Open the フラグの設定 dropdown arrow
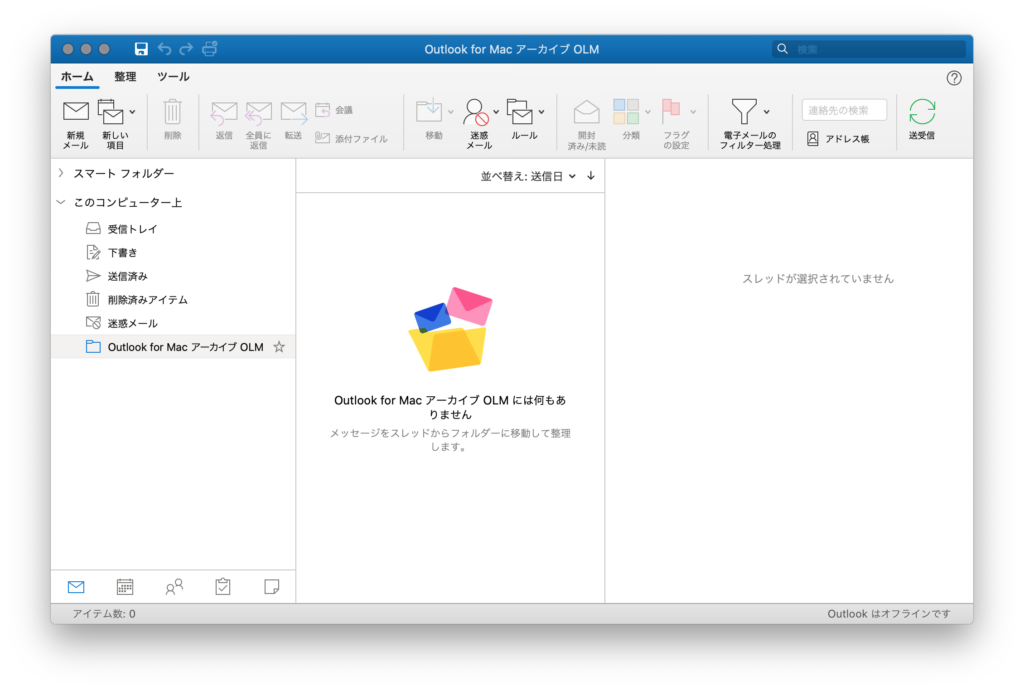Screen dimensions: 1024x691 pos(693,112)
